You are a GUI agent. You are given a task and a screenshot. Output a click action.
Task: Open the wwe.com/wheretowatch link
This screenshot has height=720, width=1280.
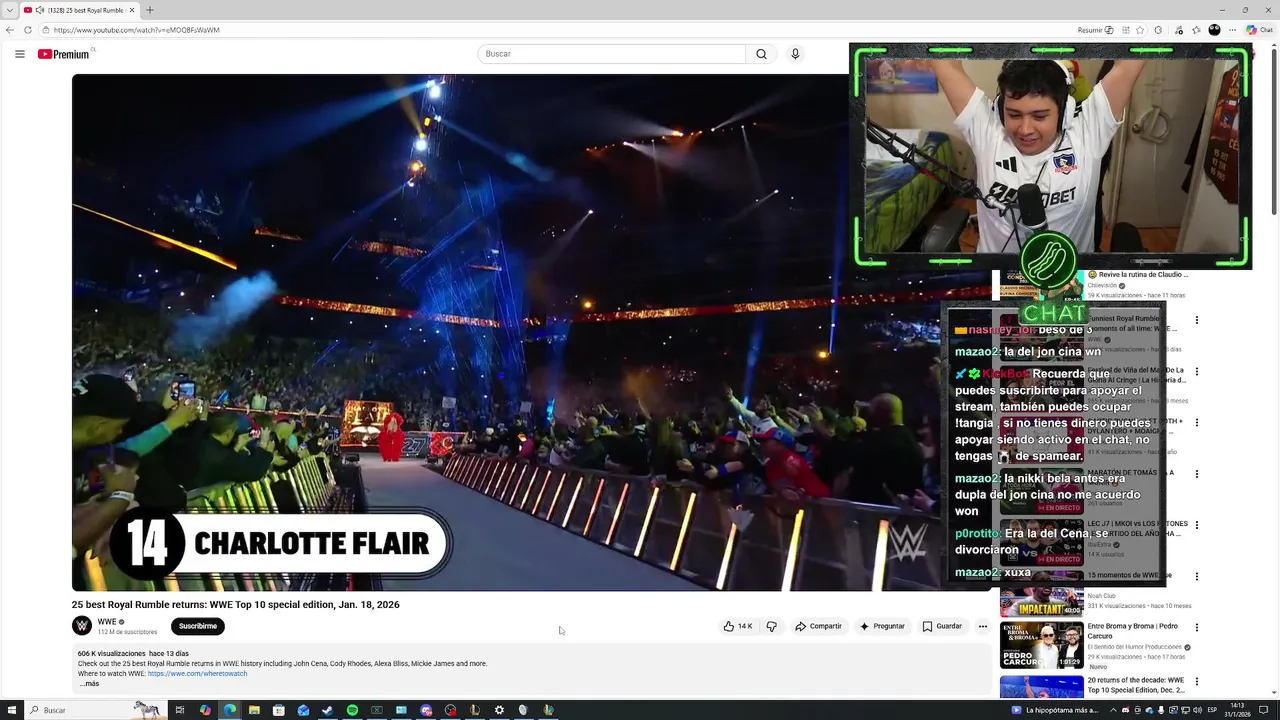coord(197,674)
